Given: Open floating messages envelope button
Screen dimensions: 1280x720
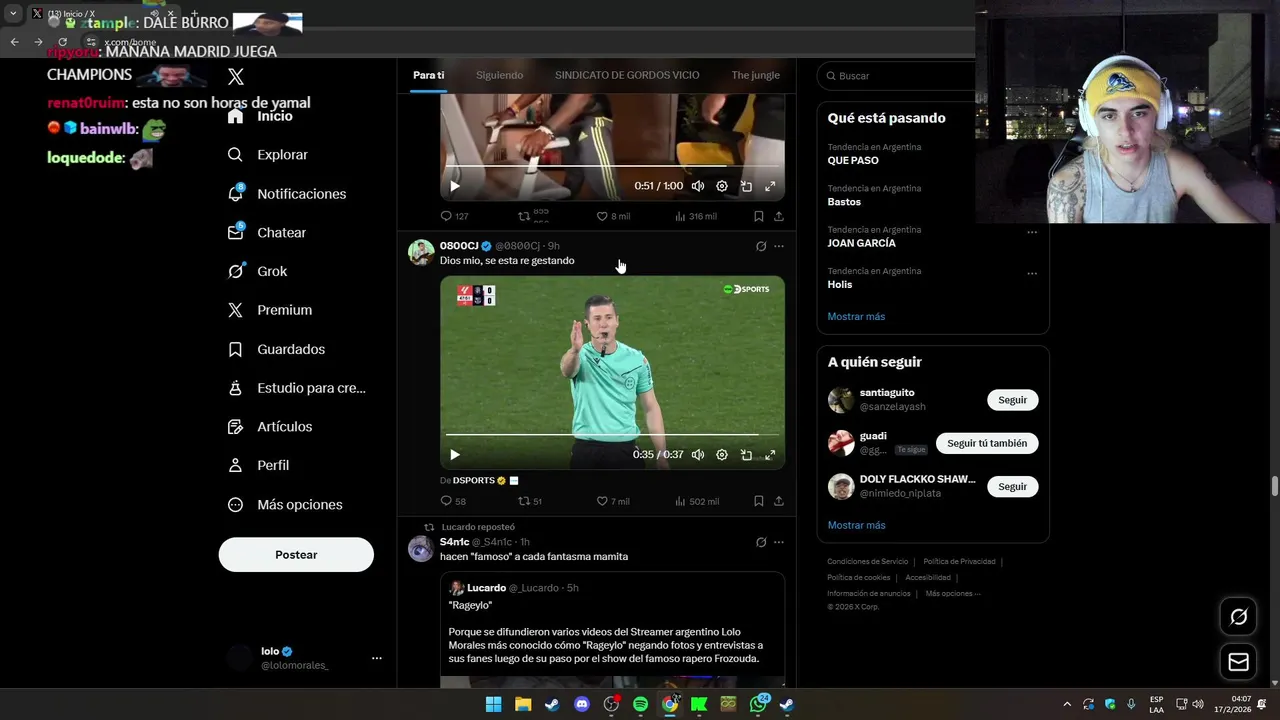Looking at the screenshot, I should pyautogui.click(x=1238, y=662).
